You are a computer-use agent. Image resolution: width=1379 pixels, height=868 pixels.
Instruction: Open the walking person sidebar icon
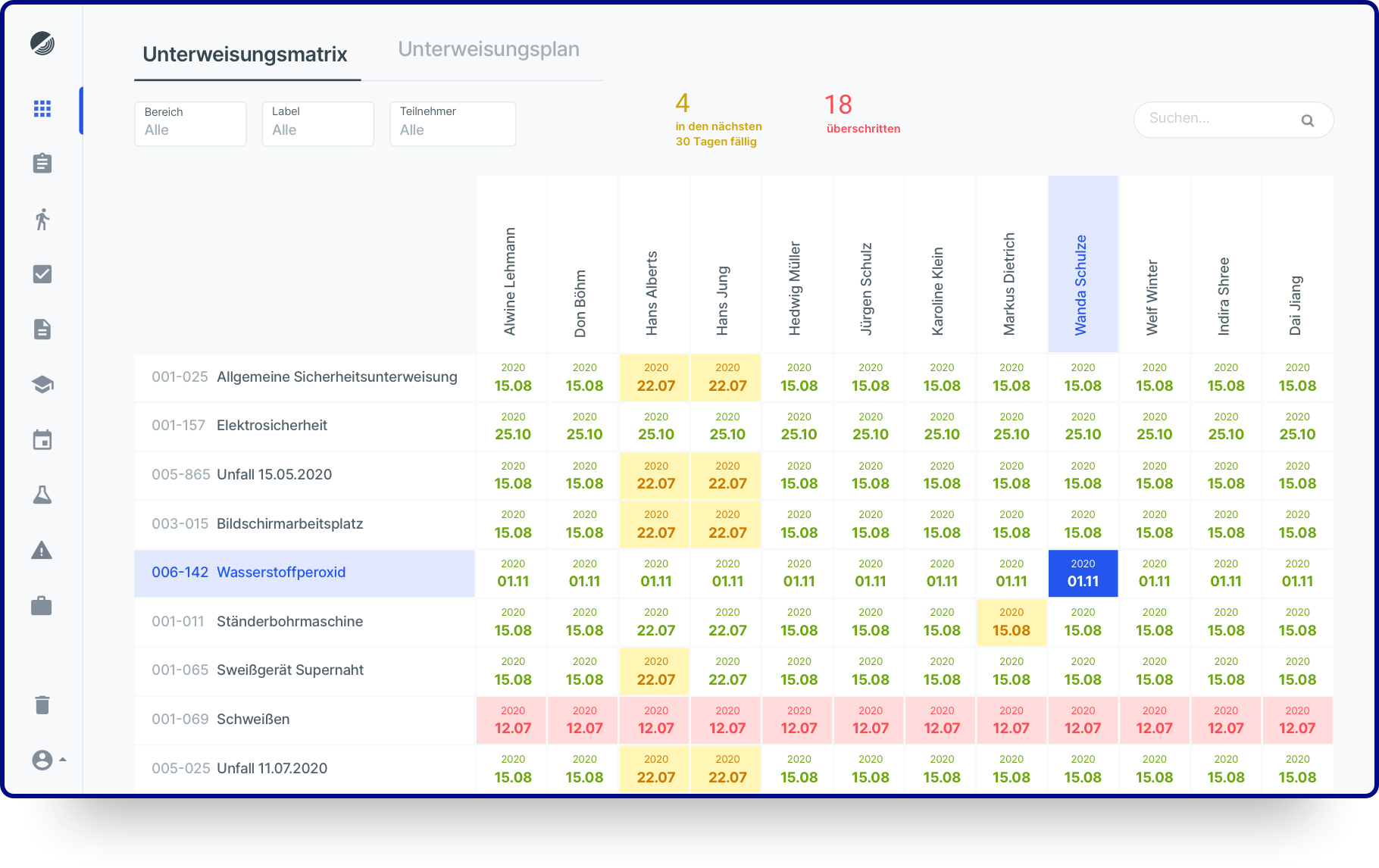pos(42,219)
